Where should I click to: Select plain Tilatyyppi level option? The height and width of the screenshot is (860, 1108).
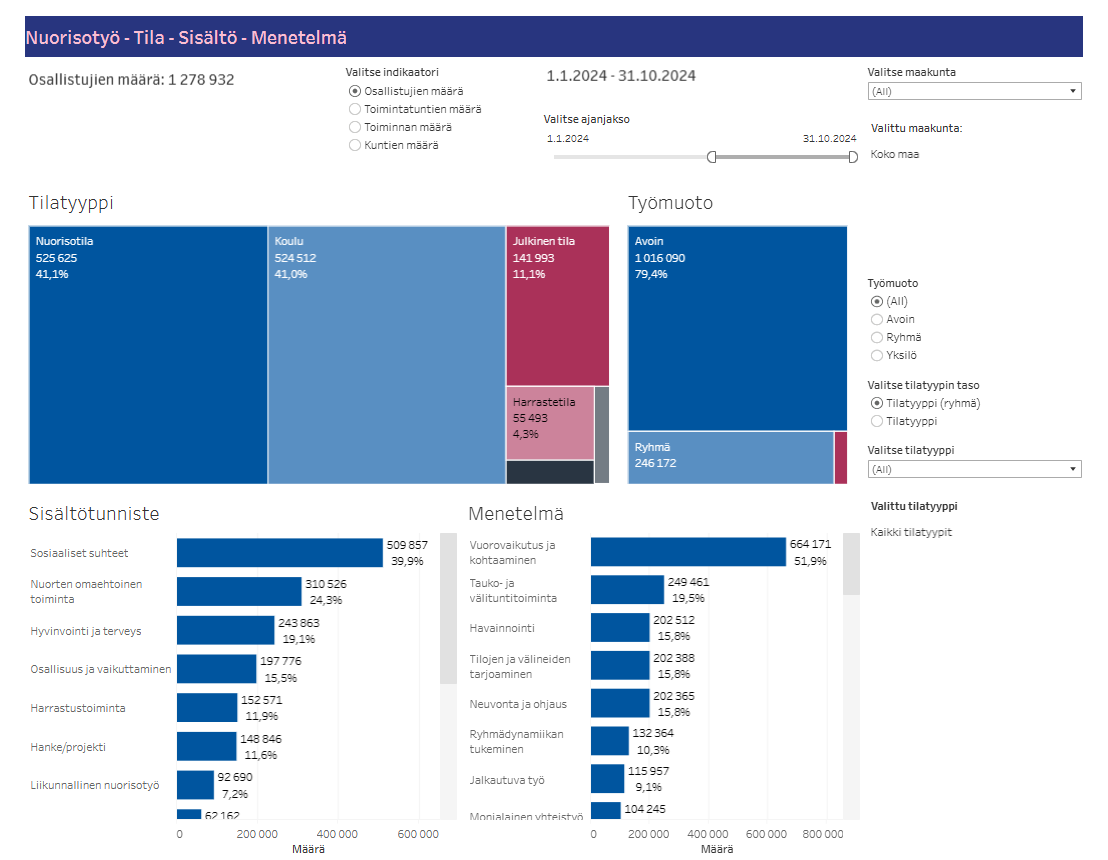pyautogui.click(x=877, y=421)
